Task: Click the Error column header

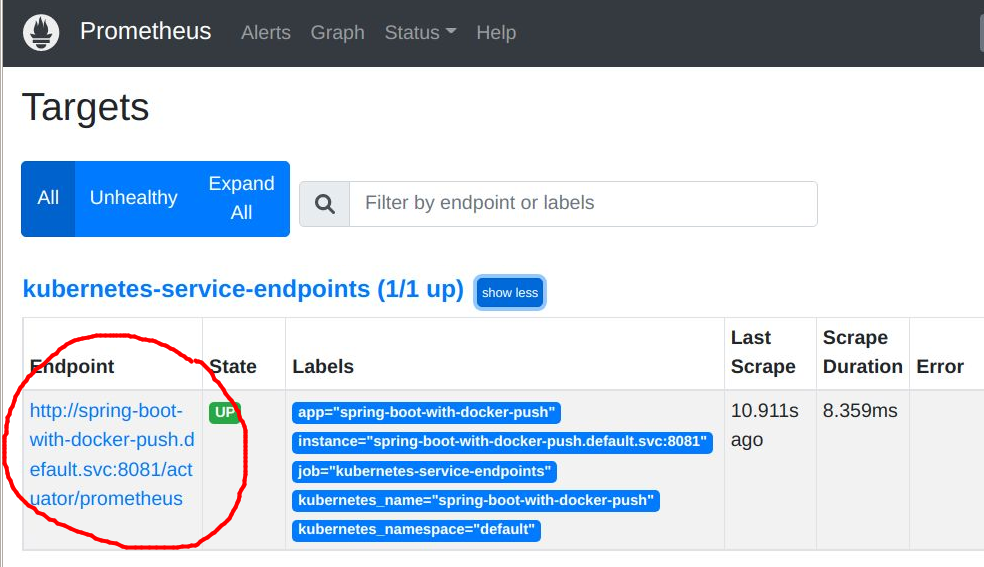Action: pyautogui.click(x=939, y=366)
